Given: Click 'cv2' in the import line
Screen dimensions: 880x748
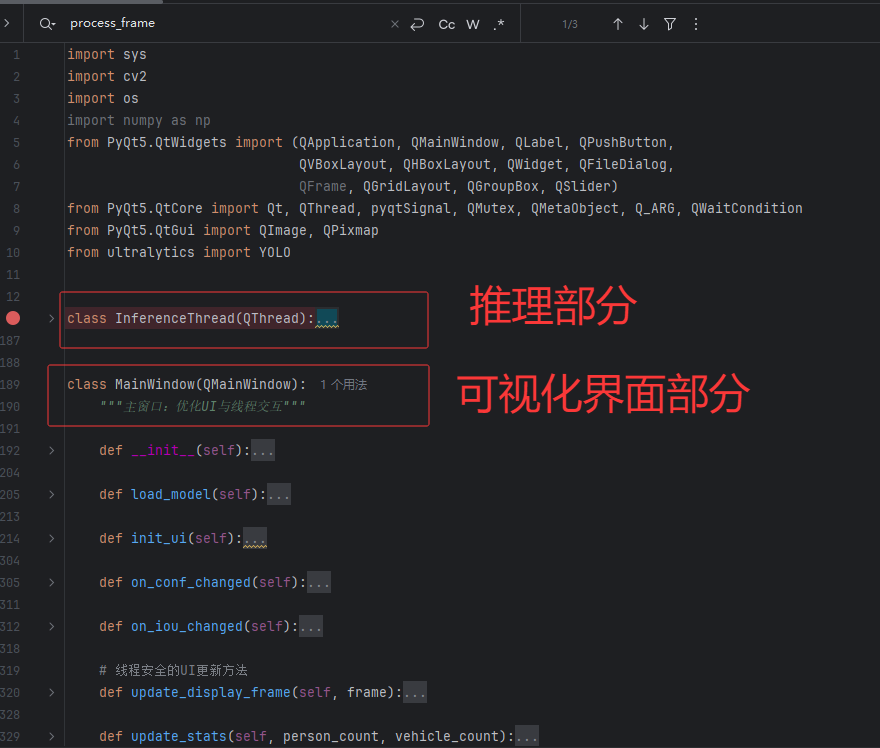Looking at the screenshot, I should (135, 76).
